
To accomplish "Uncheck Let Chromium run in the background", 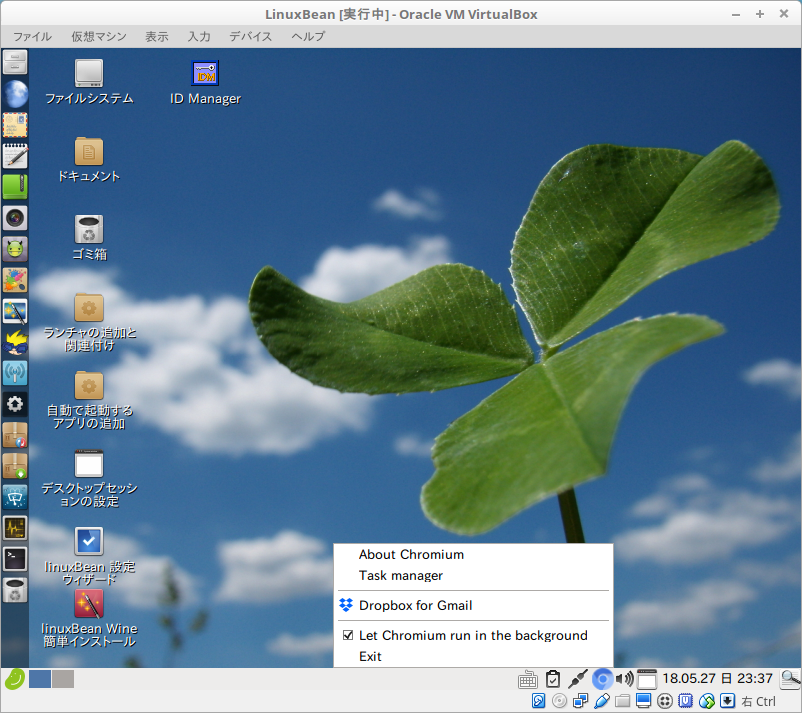I will (x=473, y=635).
